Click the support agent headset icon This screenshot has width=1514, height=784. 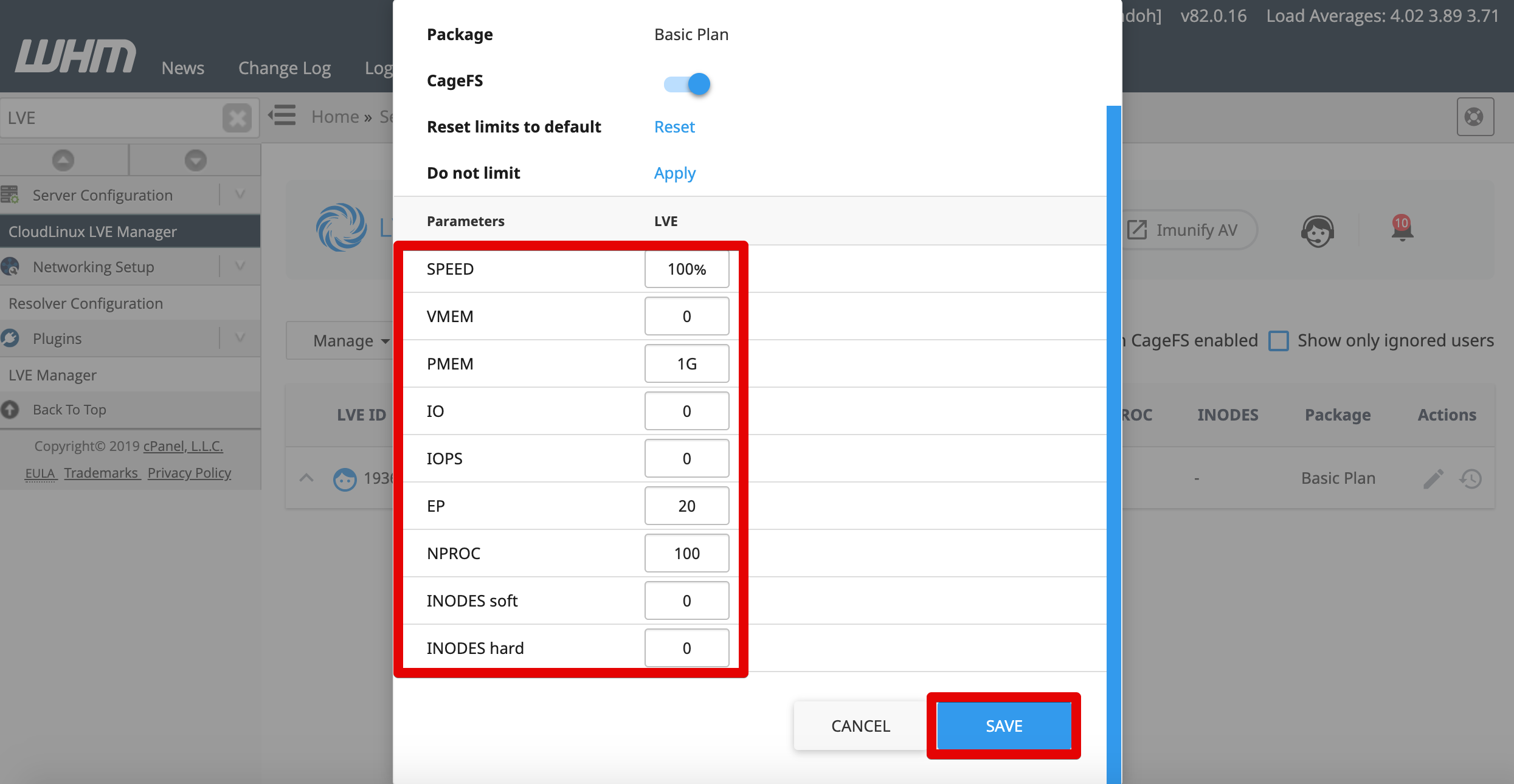(1318, 231)
